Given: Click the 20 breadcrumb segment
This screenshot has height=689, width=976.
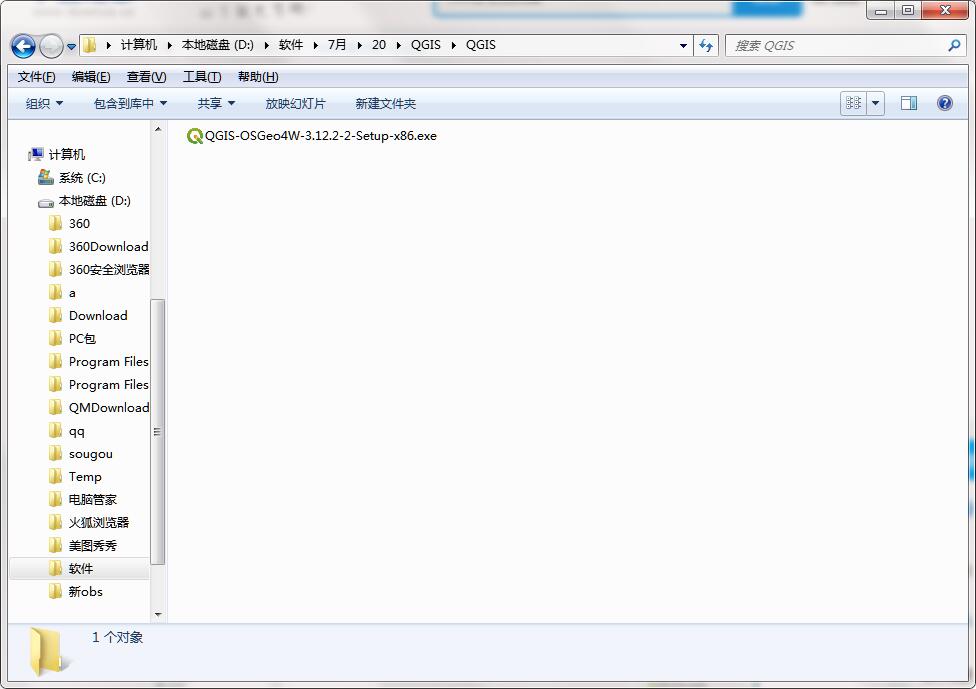Looking at the screenshot, I should coord(379,45).
